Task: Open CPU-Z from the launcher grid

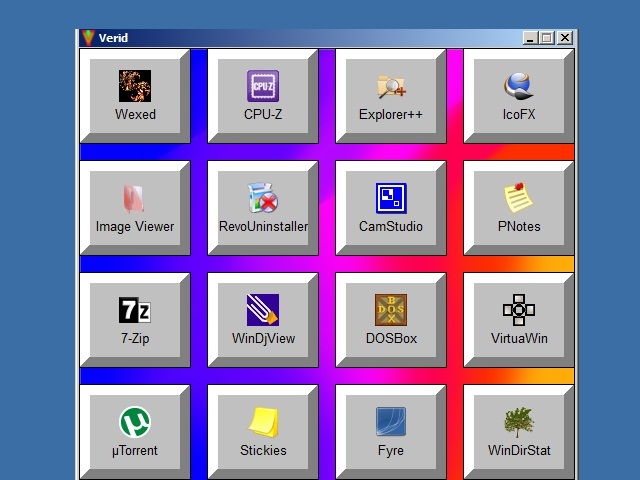Action: (x=263, y=96)
